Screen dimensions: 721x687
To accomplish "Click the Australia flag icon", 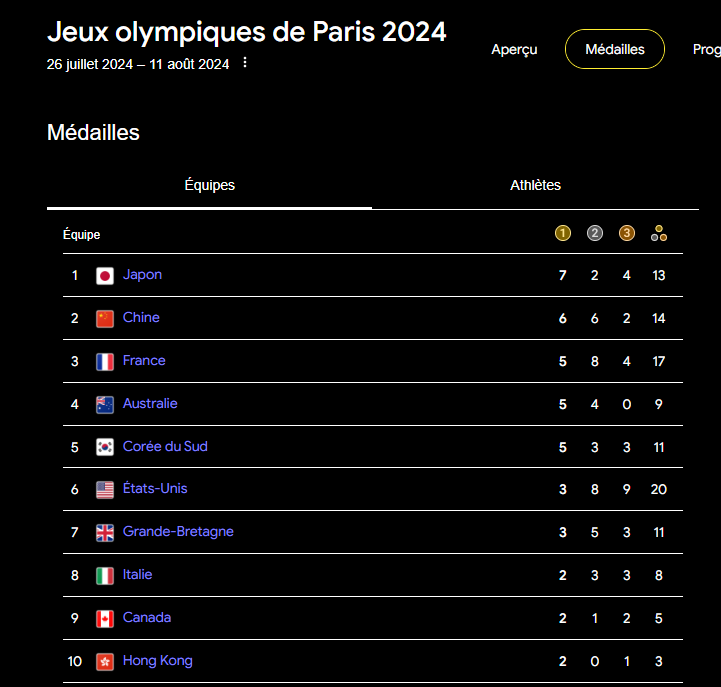I will (105, 405).
